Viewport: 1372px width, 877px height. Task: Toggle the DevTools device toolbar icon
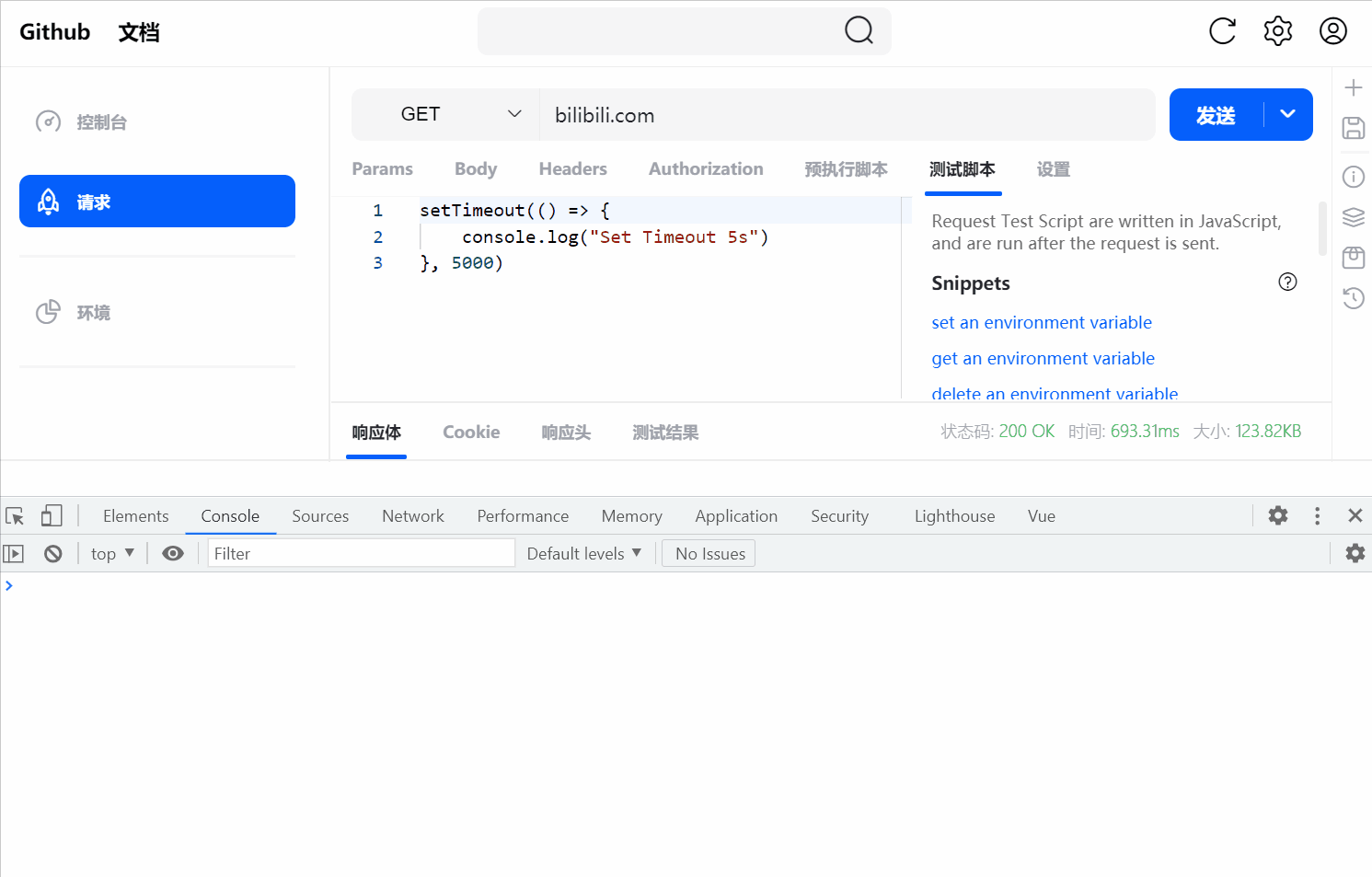[x=52, y=515]
